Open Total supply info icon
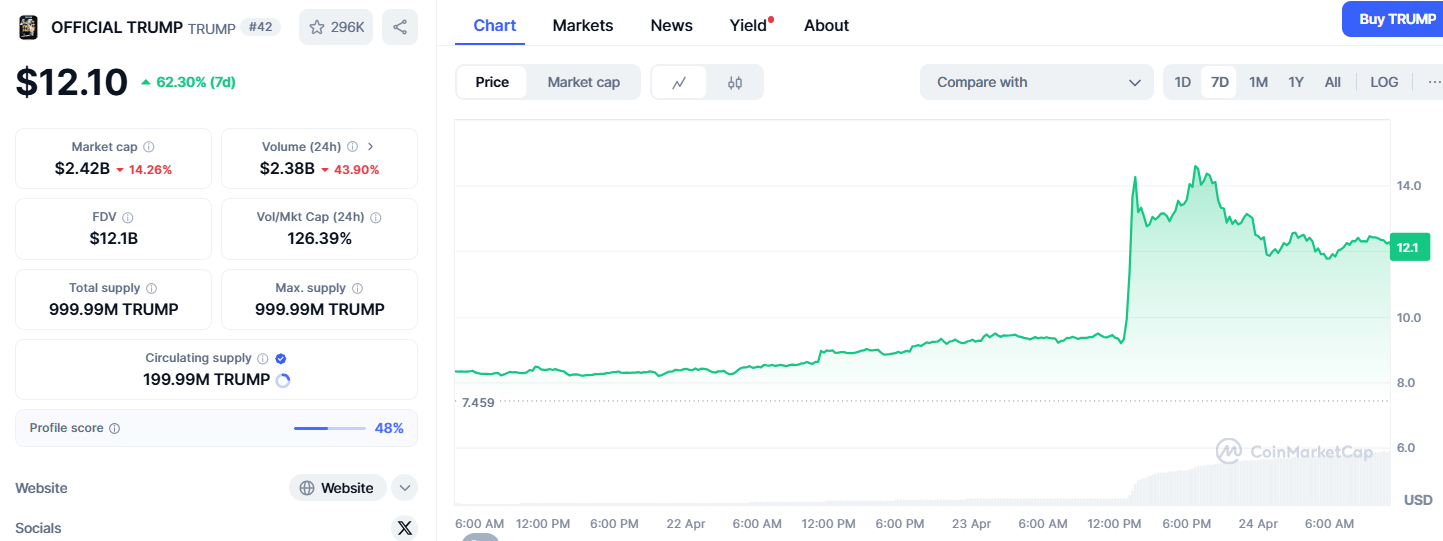 click(x=152, y=288)
